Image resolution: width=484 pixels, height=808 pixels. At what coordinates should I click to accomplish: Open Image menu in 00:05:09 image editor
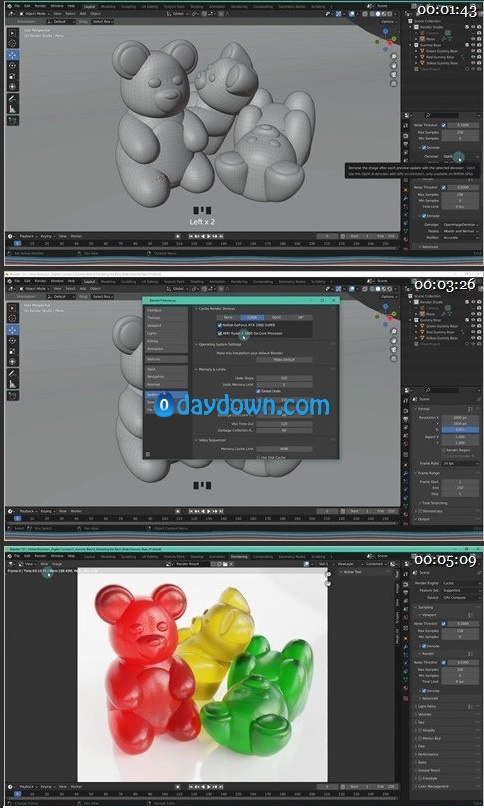[57, 564]
